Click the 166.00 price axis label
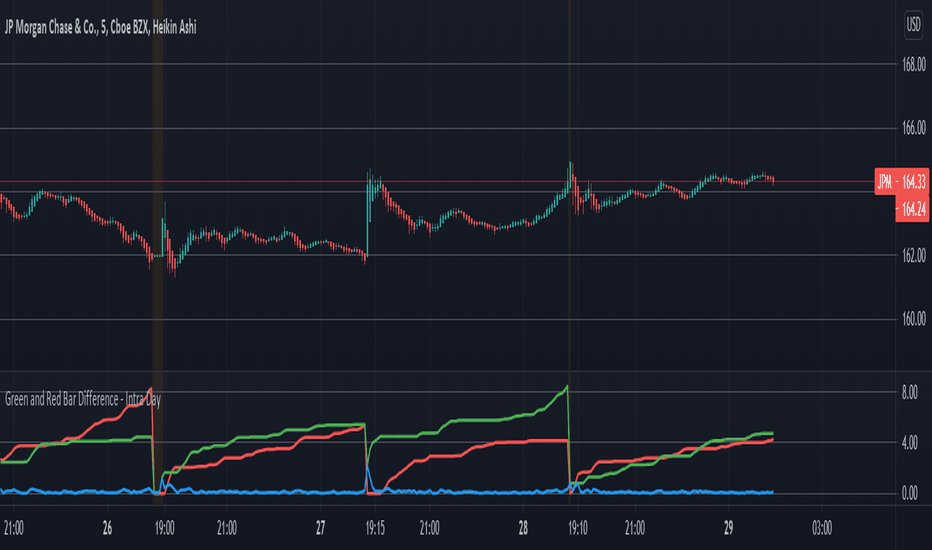The height and width of the screenshot is (550, 932). pos(914,128)
